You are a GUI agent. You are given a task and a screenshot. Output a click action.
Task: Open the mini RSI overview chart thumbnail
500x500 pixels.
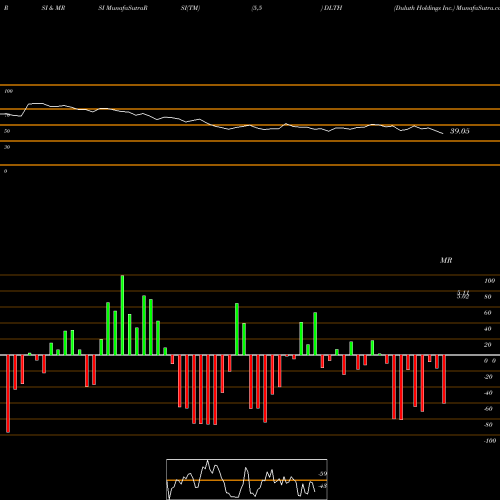pyautogui.click(x=247, y=479)
